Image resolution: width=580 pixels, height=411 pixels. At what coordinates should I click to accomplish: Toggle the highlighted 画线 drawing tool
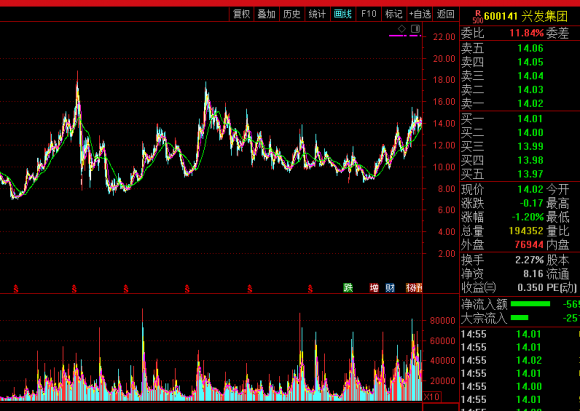(343, 14)
